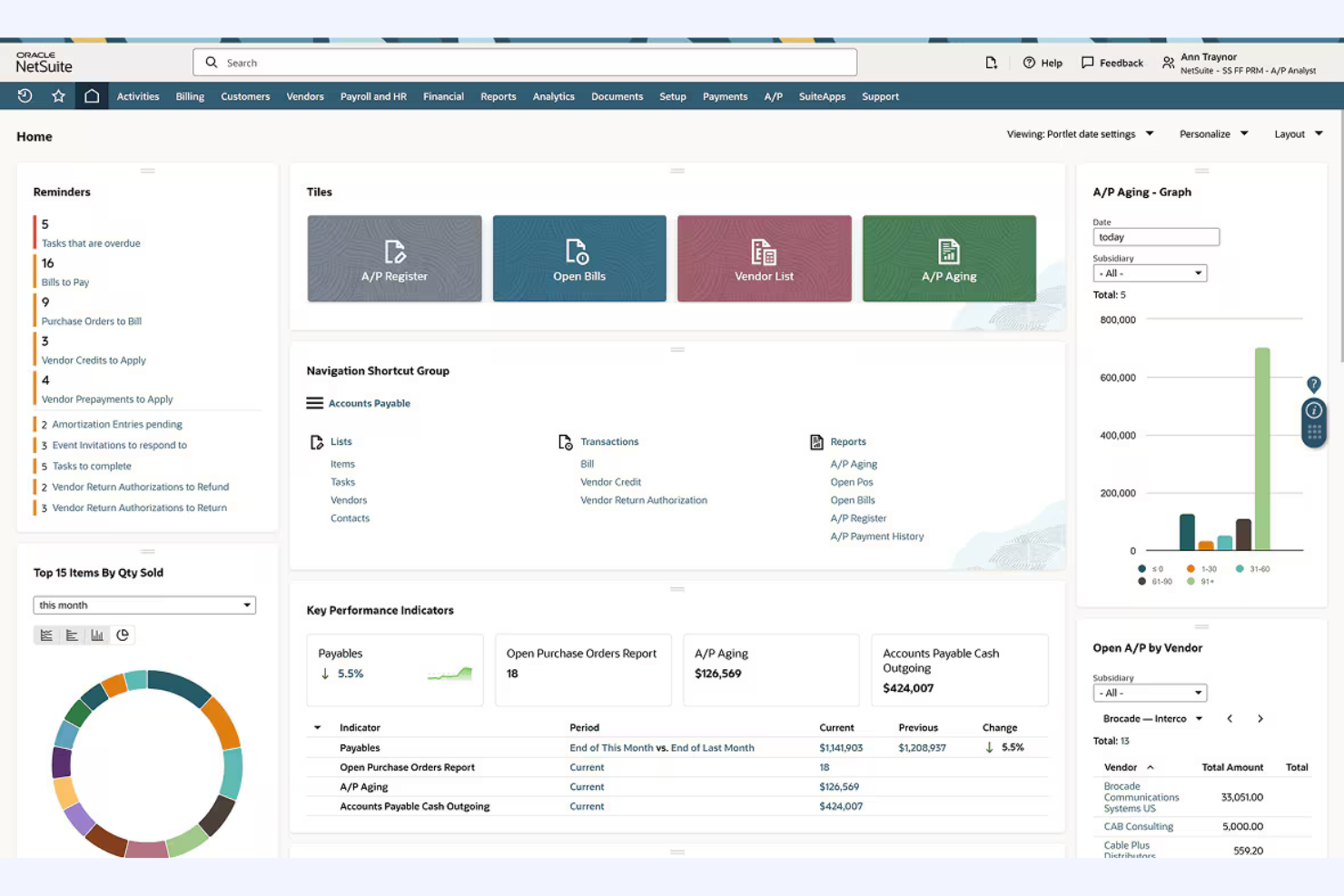
Task: Click the Home icon in the navigation bar
Action: click(92, 95)
